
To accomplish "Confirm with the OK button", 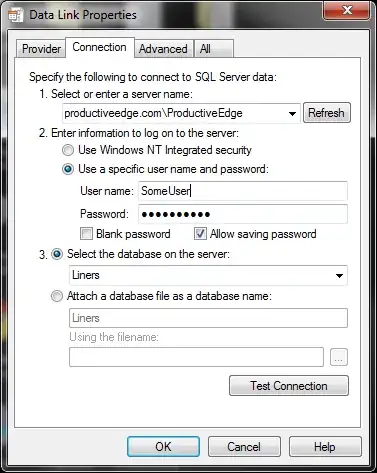I will (x=163, y=447).
